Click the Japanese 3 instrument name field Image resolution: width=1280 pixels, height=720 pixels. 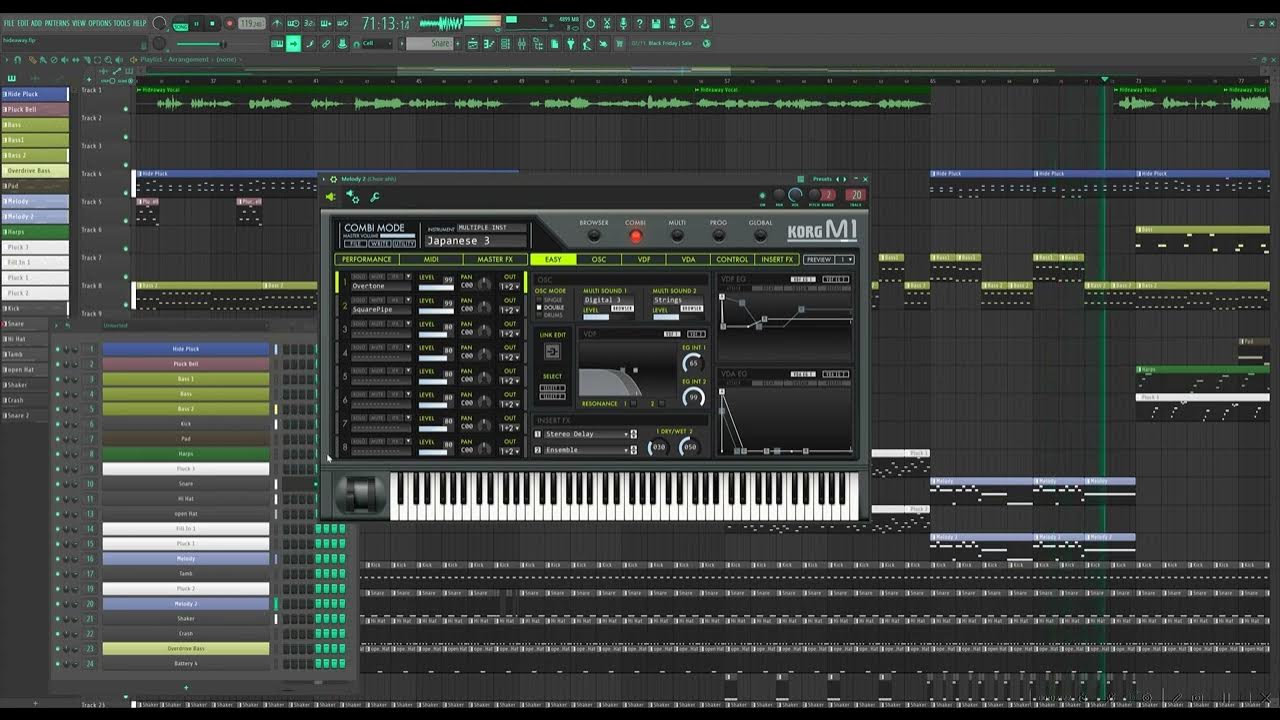pyautogui.click(x=476, y=241)
